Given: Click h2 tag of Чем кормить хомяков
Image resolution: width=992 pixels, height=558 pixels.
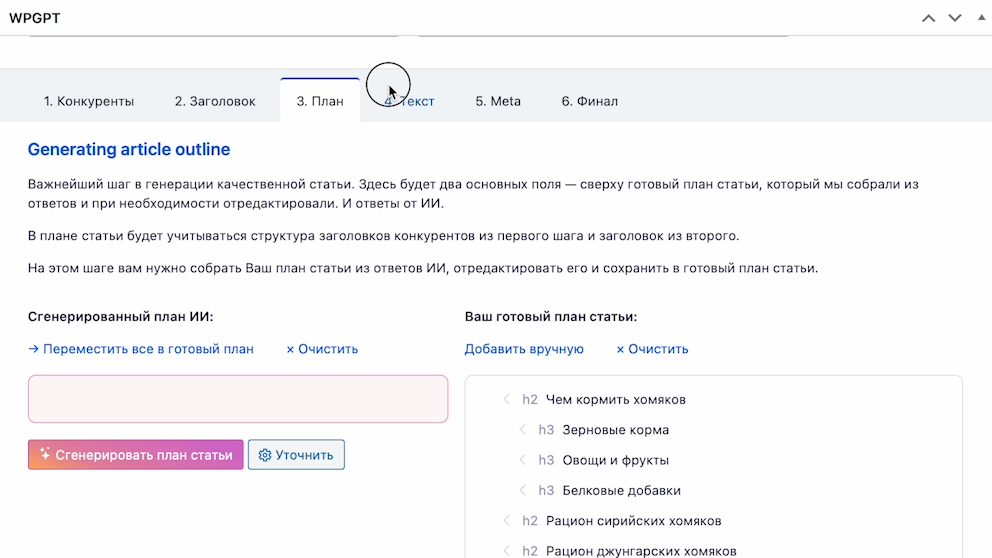Looking at the screenshot, I should pos(530,400).
